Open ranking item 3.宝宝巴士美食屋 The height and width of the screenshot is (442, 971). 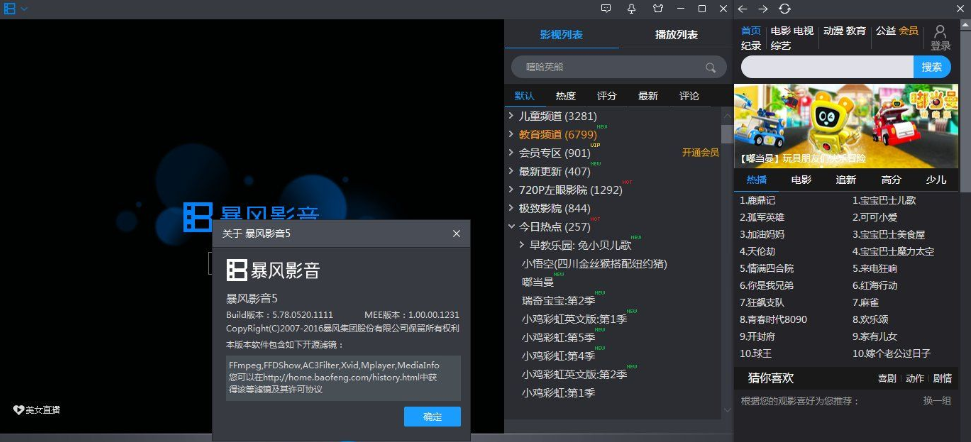[x=888, y=235]
